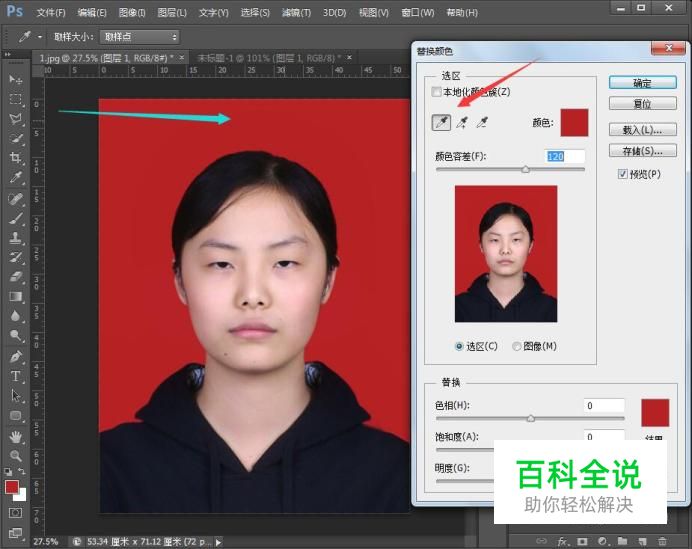Open the 图像(I) menu

pos(131,13)
